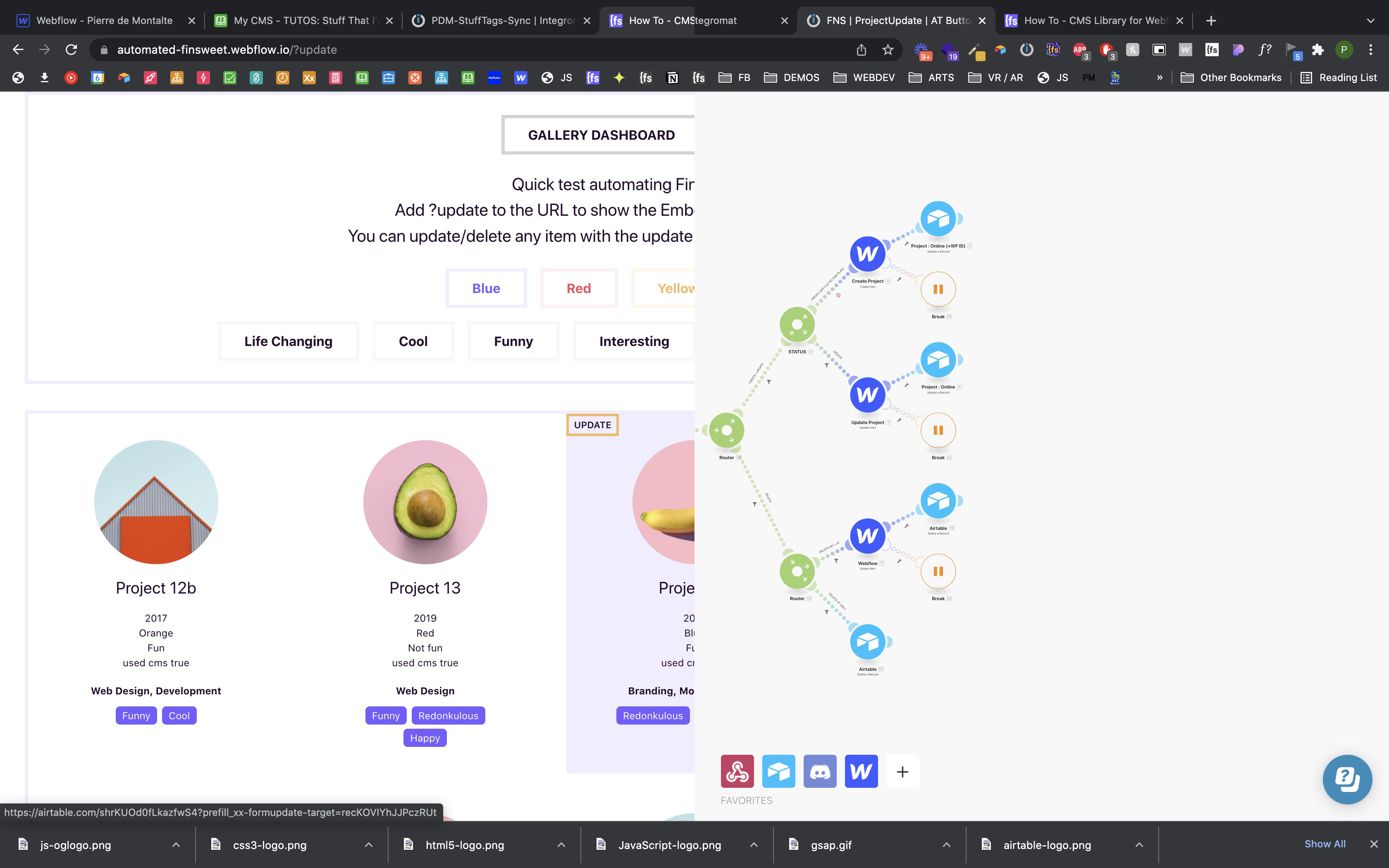Open the STATUS router module

tap(797, 324)
